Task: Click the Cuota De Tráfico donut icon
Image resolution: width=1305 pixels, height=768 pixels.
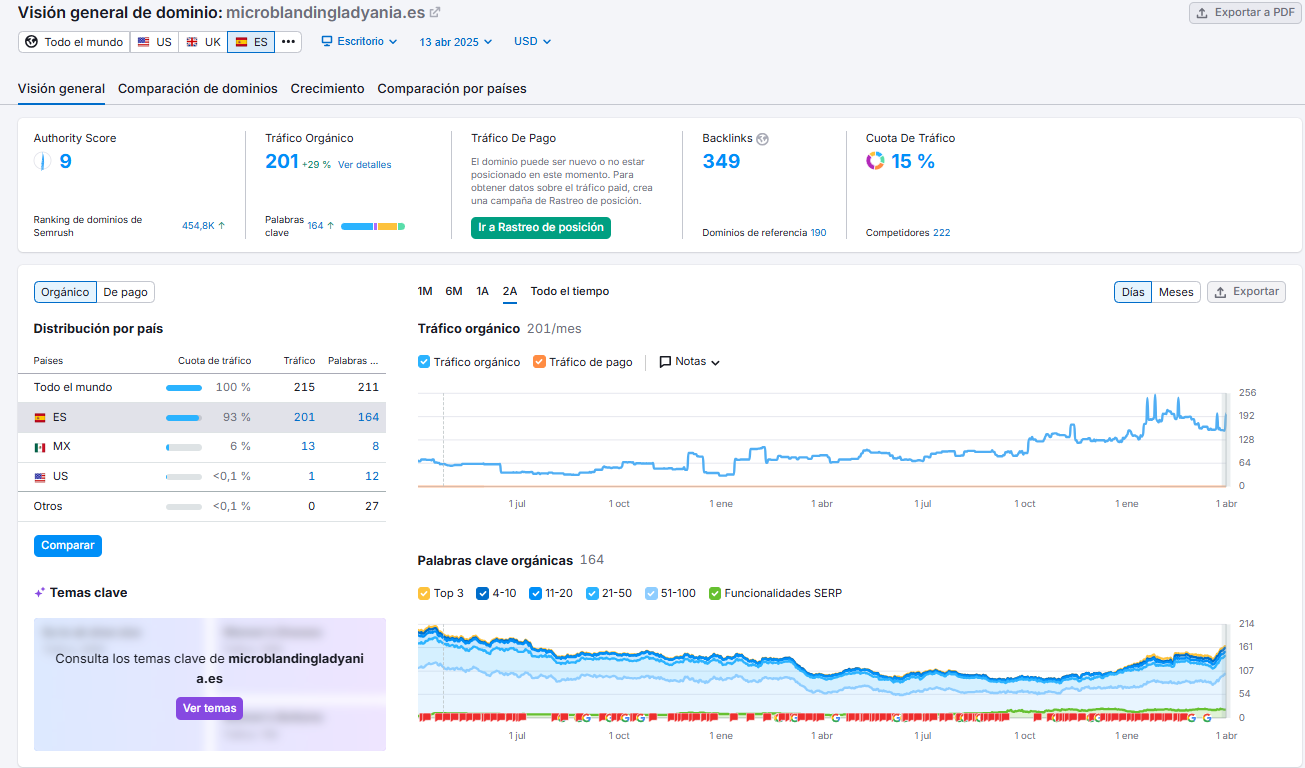Action: [875, 161]
